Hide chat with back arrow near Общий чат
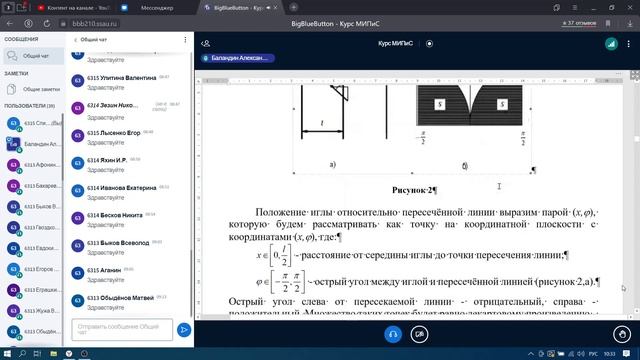Screen dimensions: 640x360 coord(75,40)
